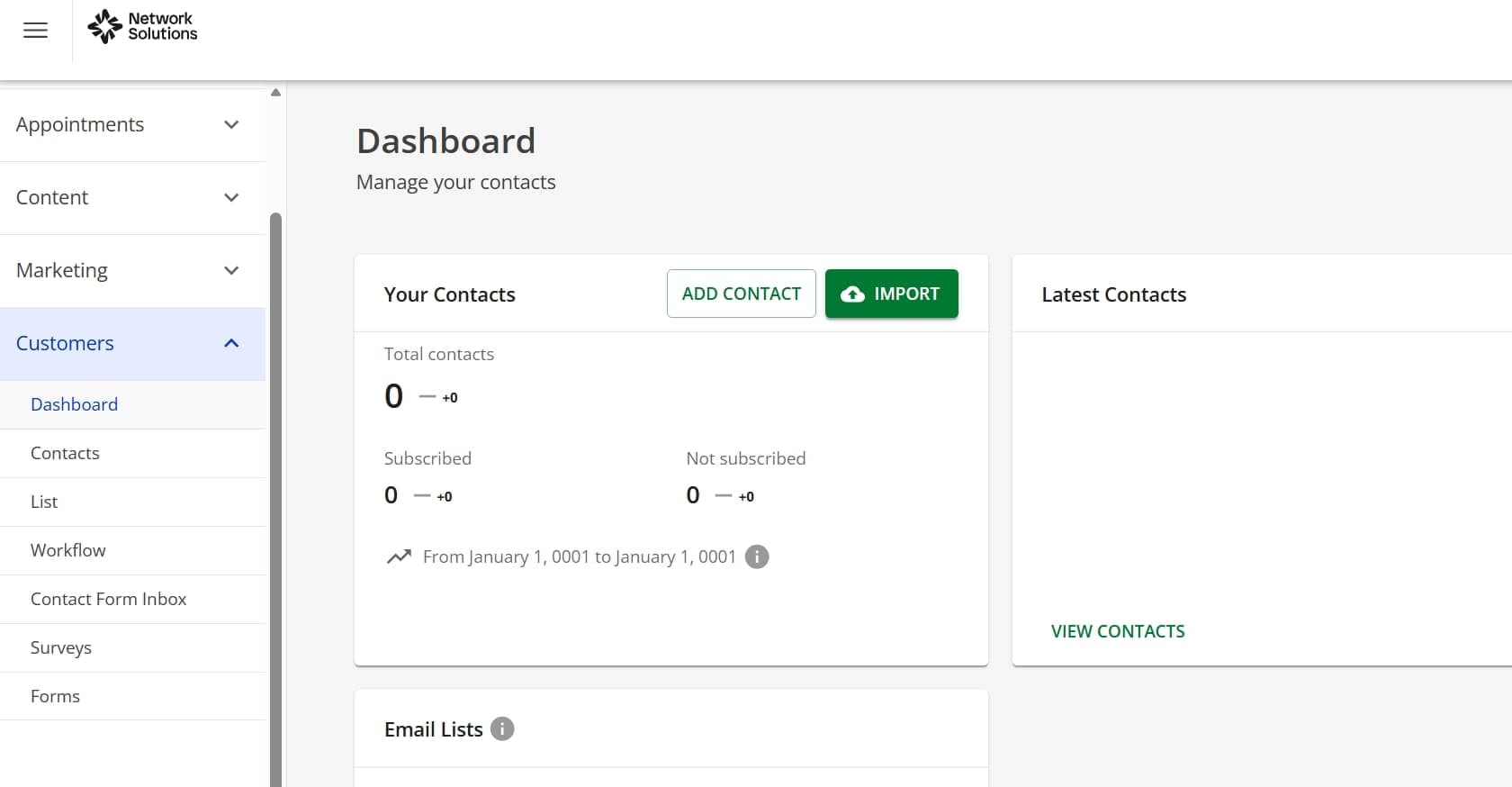Click the IMPORT button
This screenshot has width=1512, height=787.
892,294
